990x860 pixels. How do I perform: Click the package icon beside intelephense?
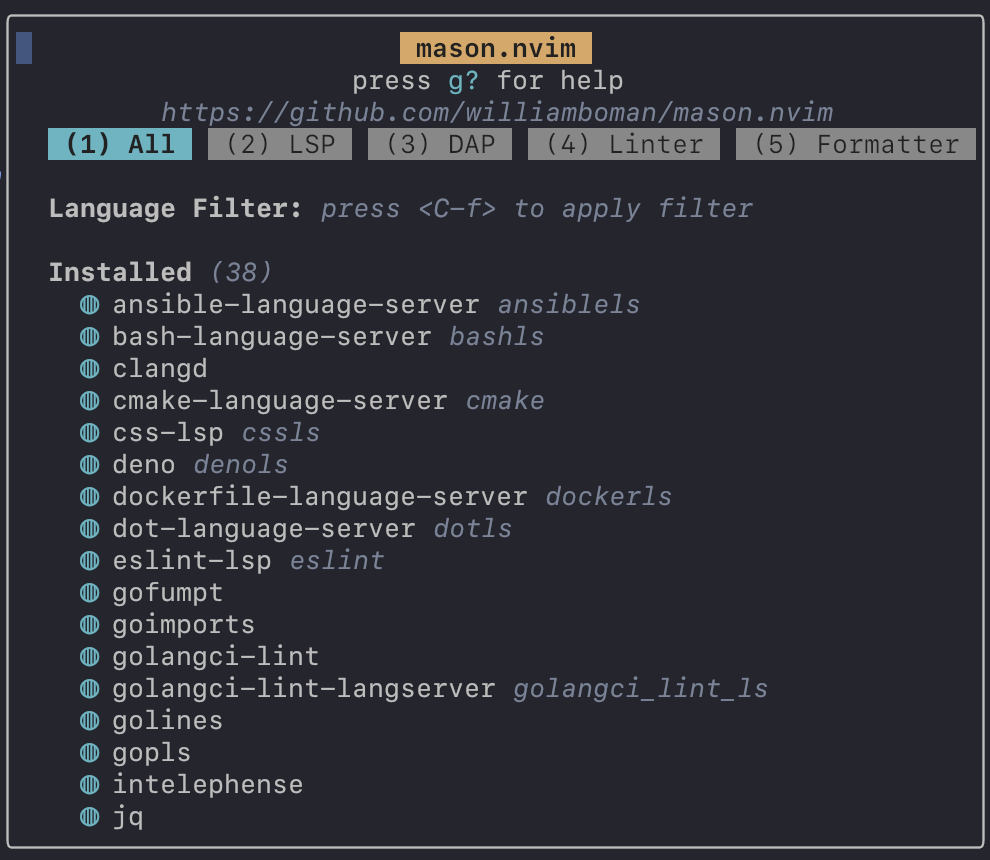(89, 784)
